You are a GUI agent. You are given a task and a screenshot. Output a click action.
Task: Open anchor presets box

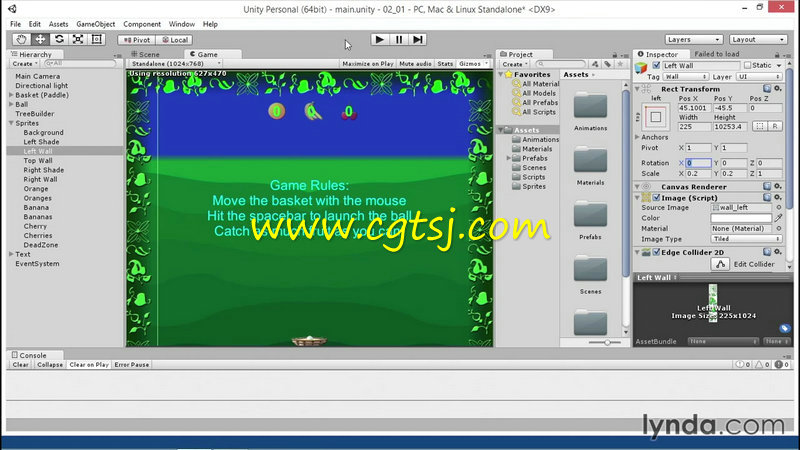coord(656,117)
